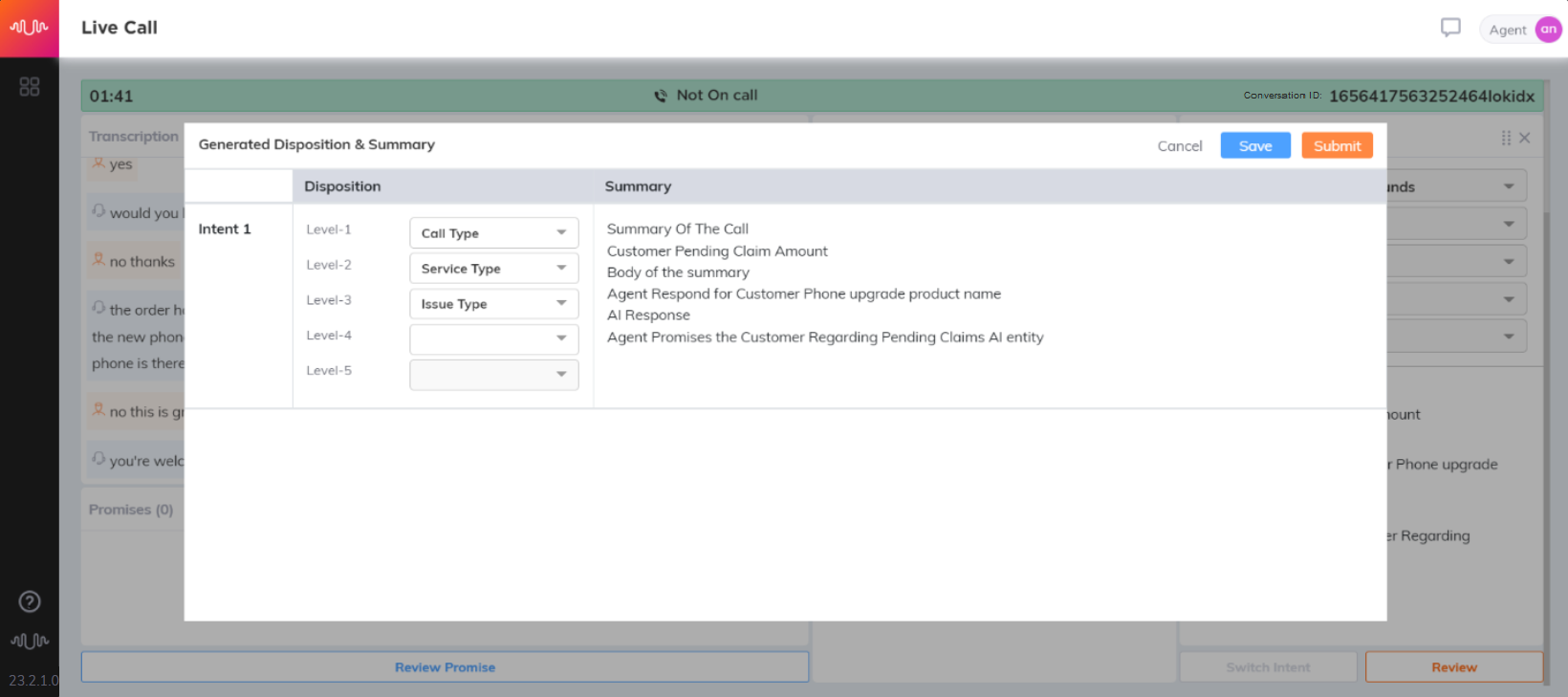Click the Summary column header
The height and width of the screenshot is (697, 1568).
[638, 186]
